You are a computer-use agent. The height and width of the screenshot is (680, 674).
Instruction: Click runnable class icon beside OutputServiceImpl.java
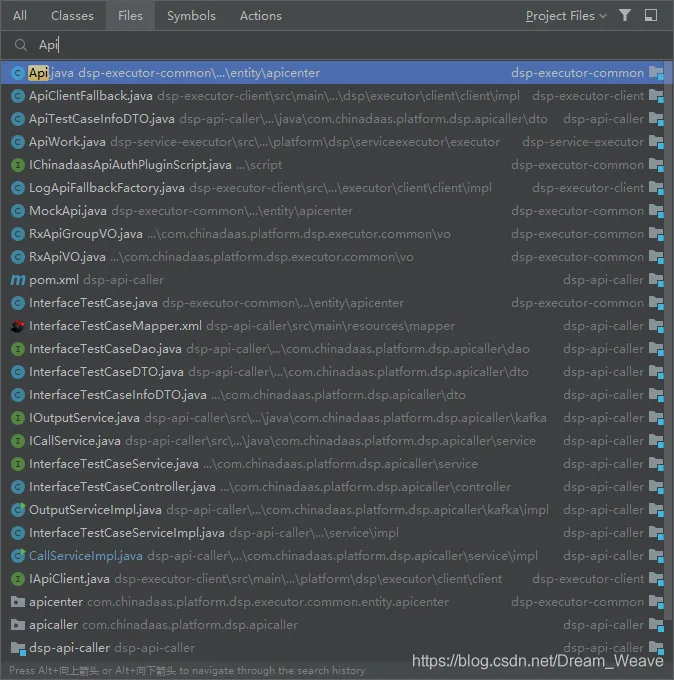[x=18, y=510]
